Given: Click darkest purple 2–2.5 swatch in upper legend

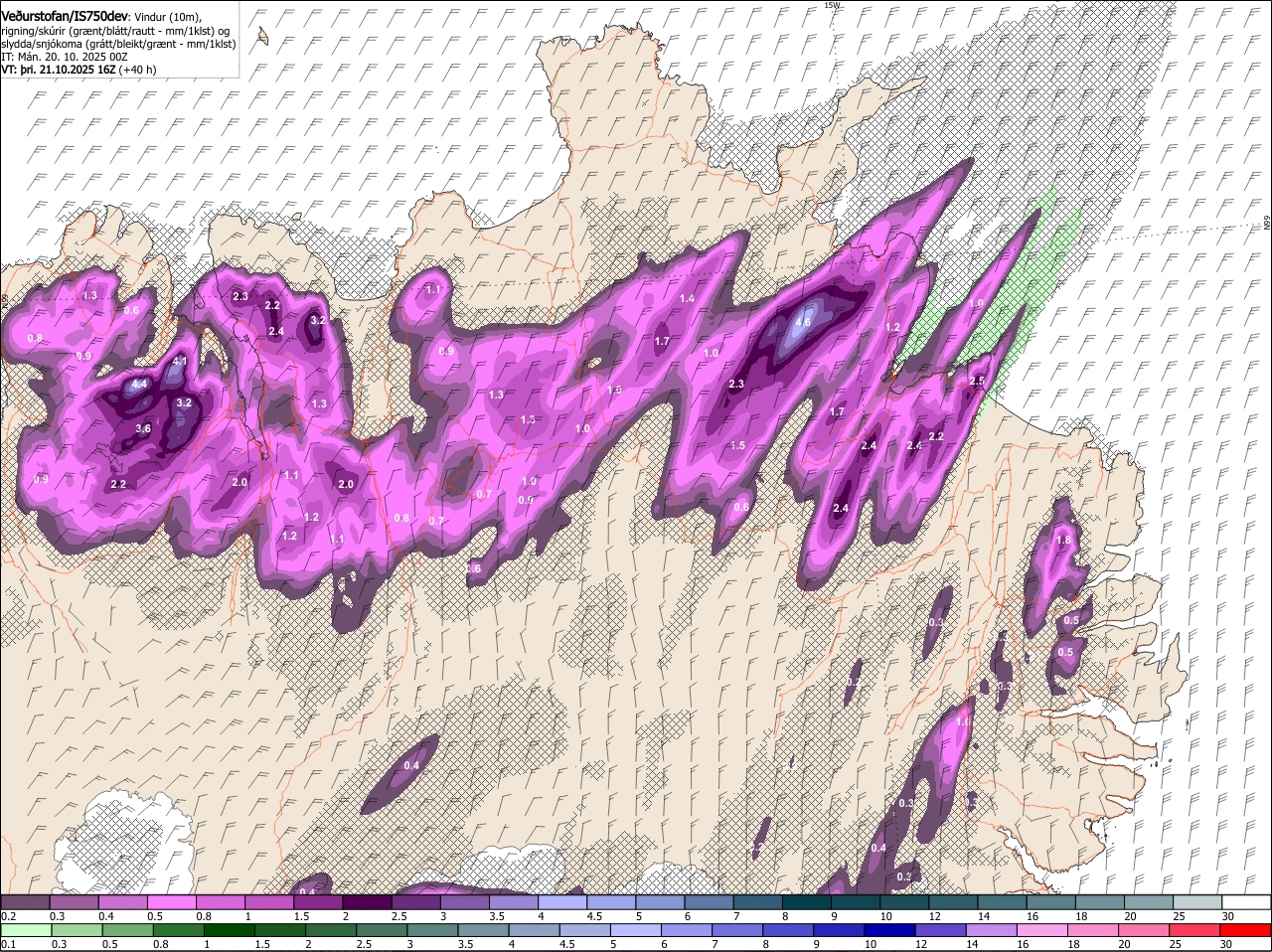Looking at the screenshot, I should [x=367, y=902].
